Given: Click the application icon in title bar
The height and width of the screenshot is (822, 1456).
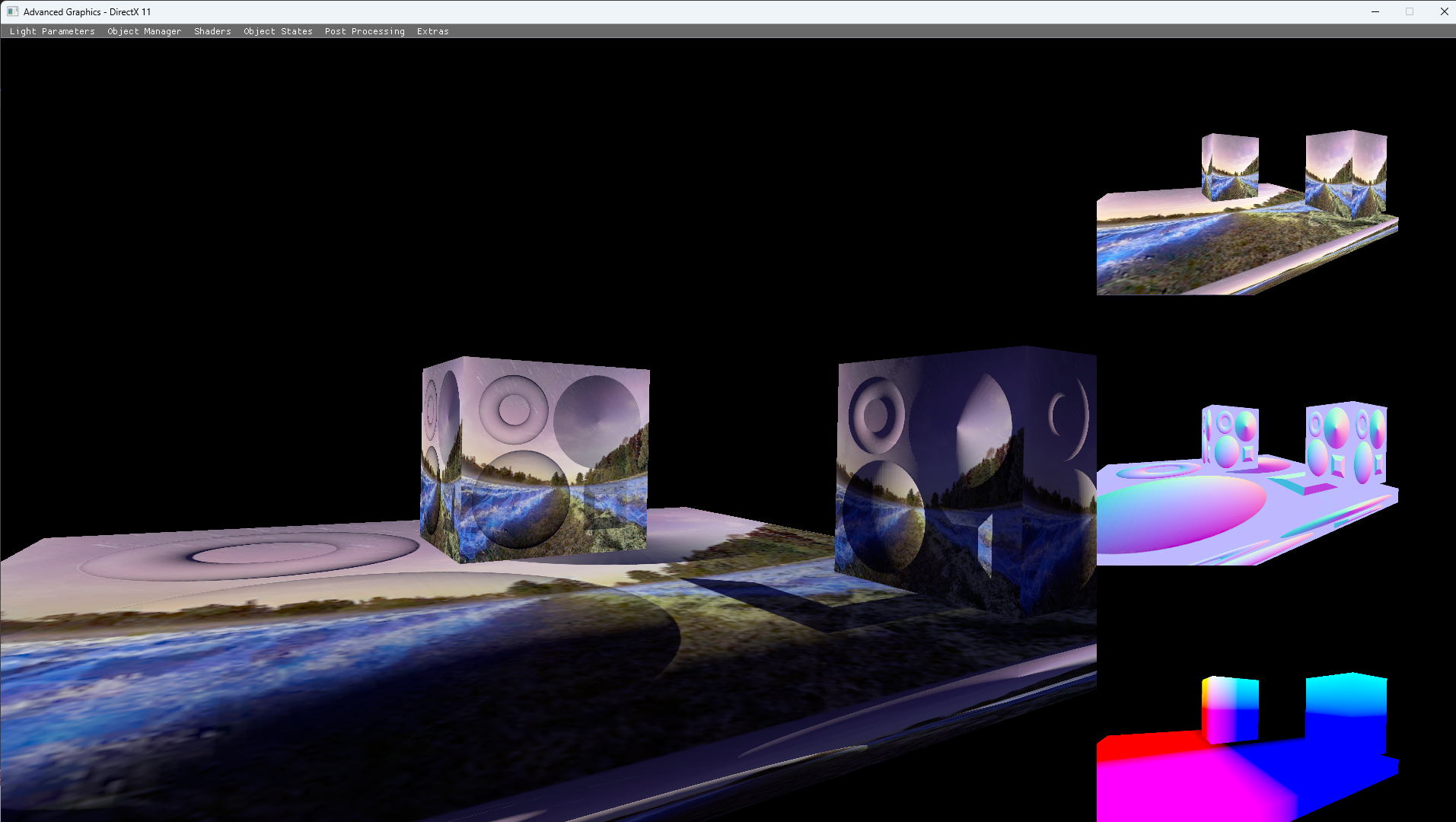Looking at the screenshot, I should [12, 11].
